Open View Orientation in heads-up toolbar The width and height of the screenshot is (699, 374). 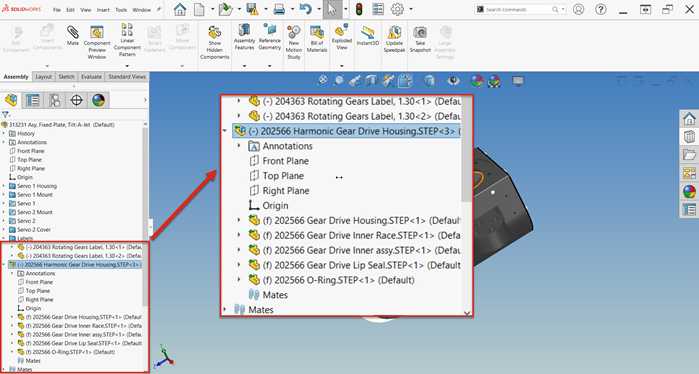405,81
